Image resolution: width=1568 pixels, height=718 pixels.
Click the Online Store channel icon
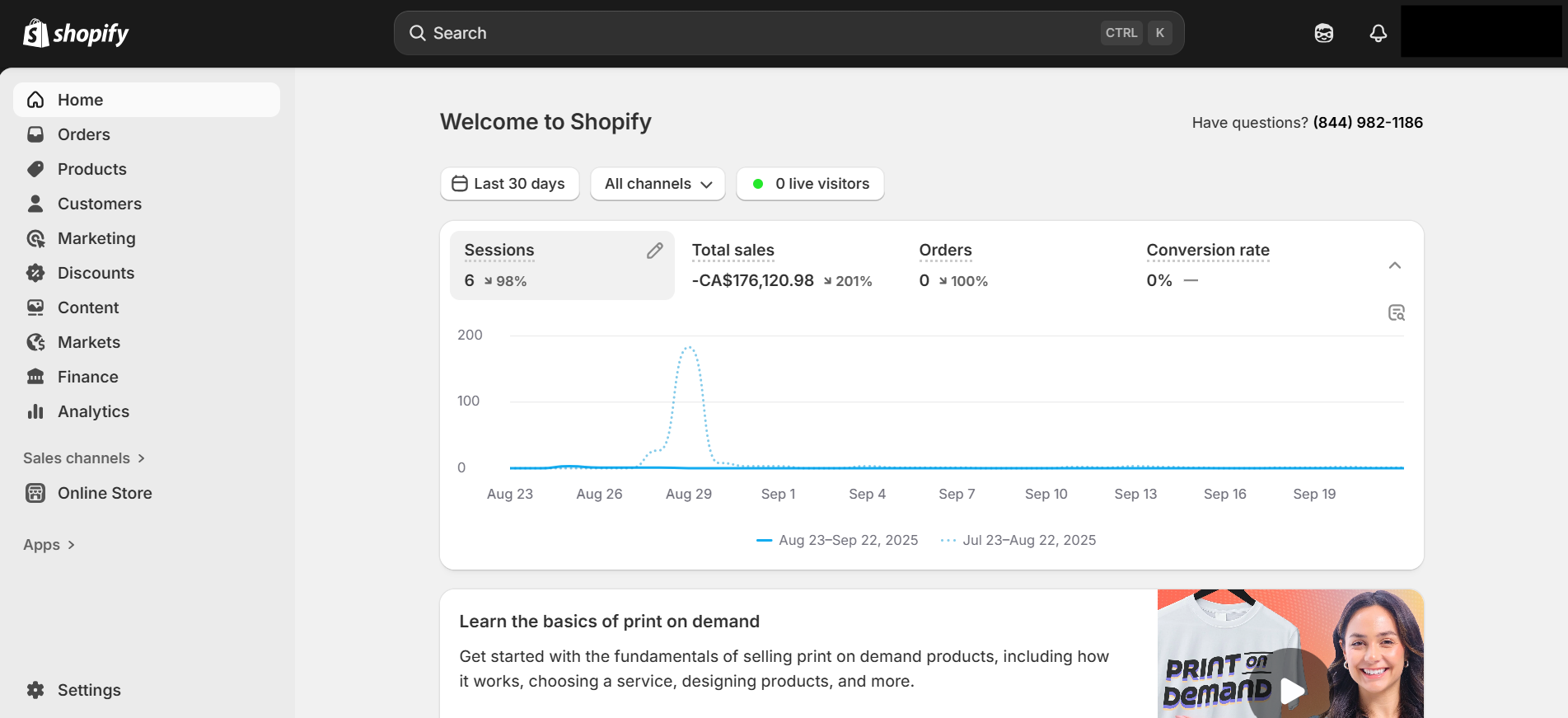click(35, 493)
